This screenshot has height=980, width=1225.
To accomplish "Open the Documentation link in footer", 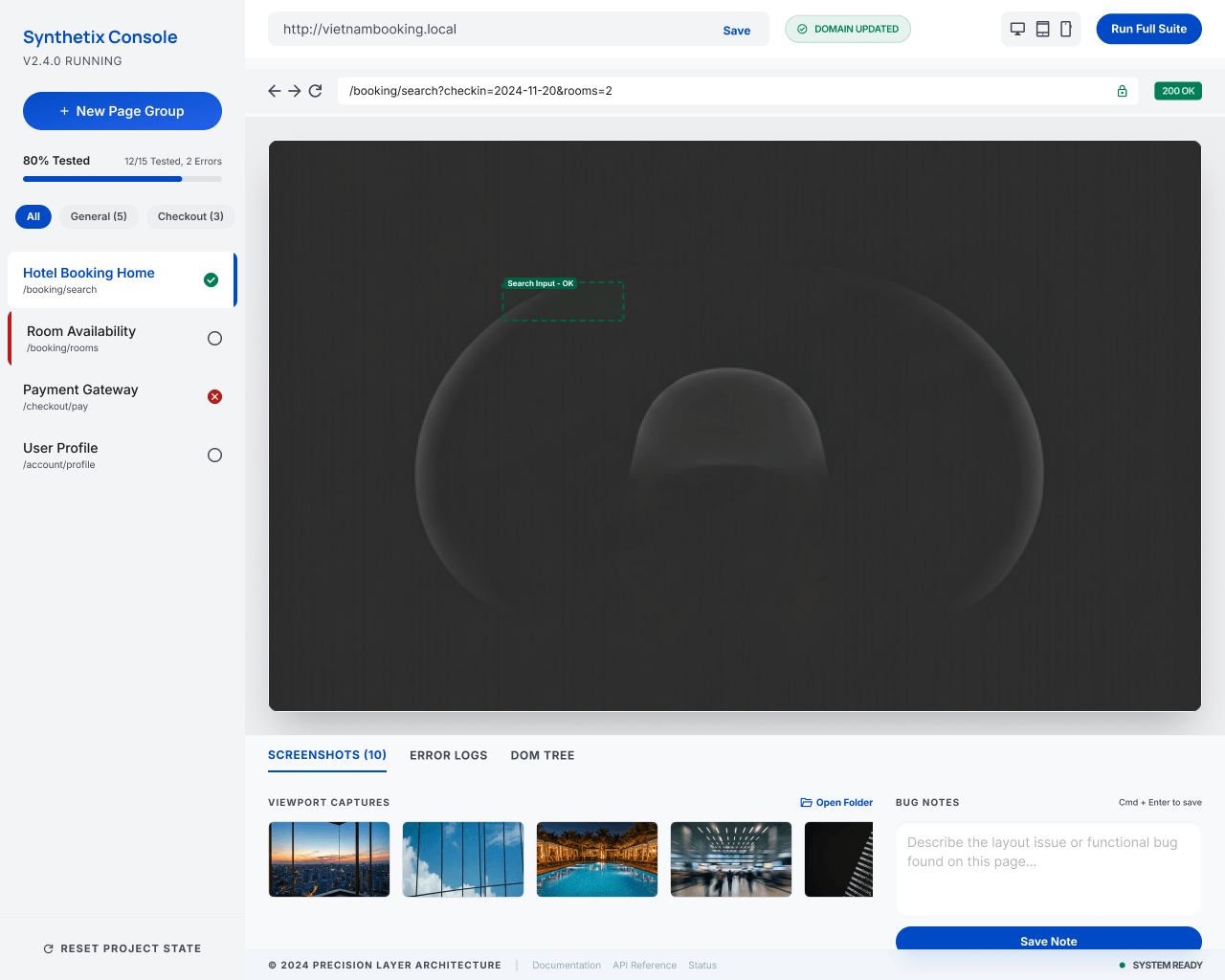I will 567,965.
